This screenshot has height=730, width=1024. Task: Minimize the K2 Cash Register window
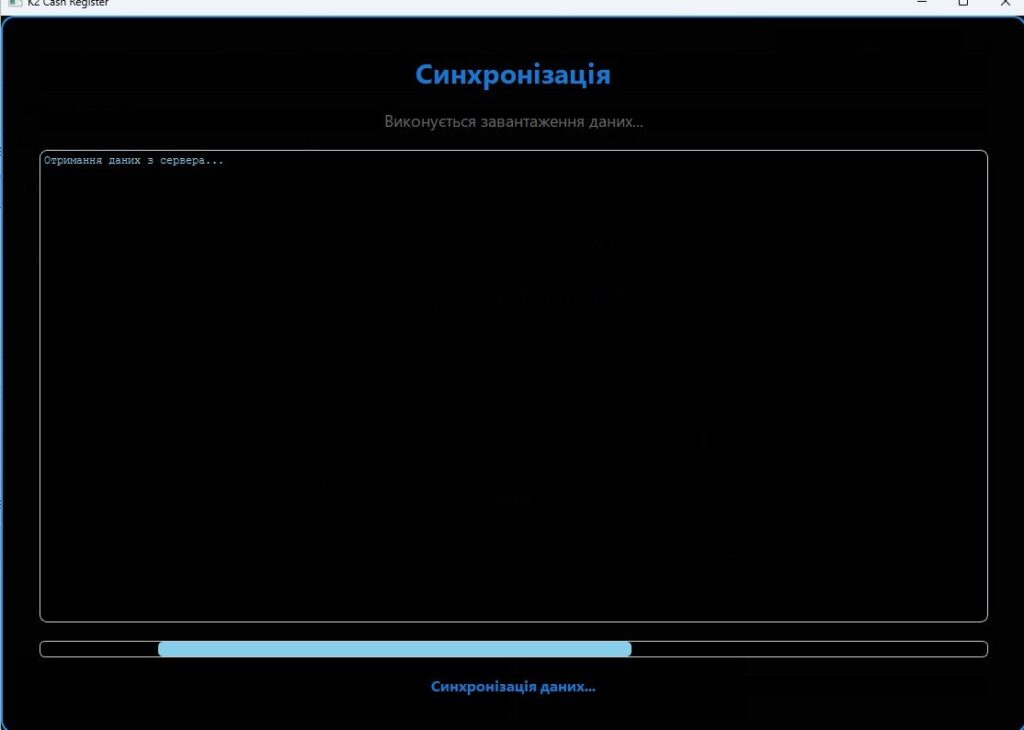[922, 3]
